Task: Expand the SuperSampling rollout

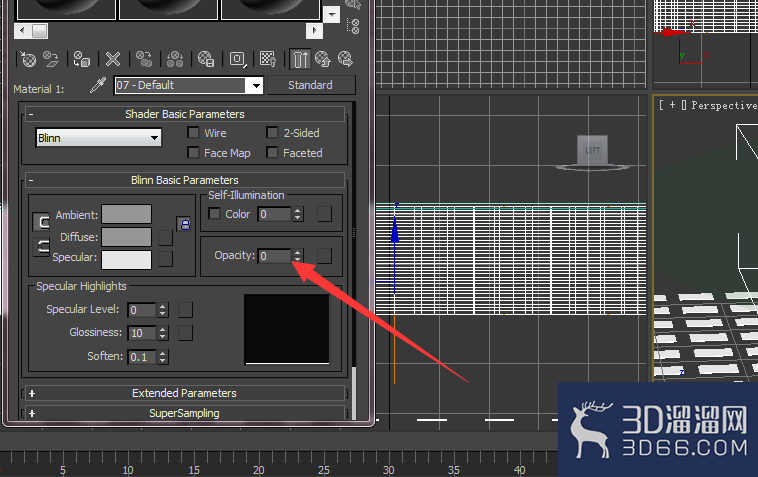Action: coord(32,414)
